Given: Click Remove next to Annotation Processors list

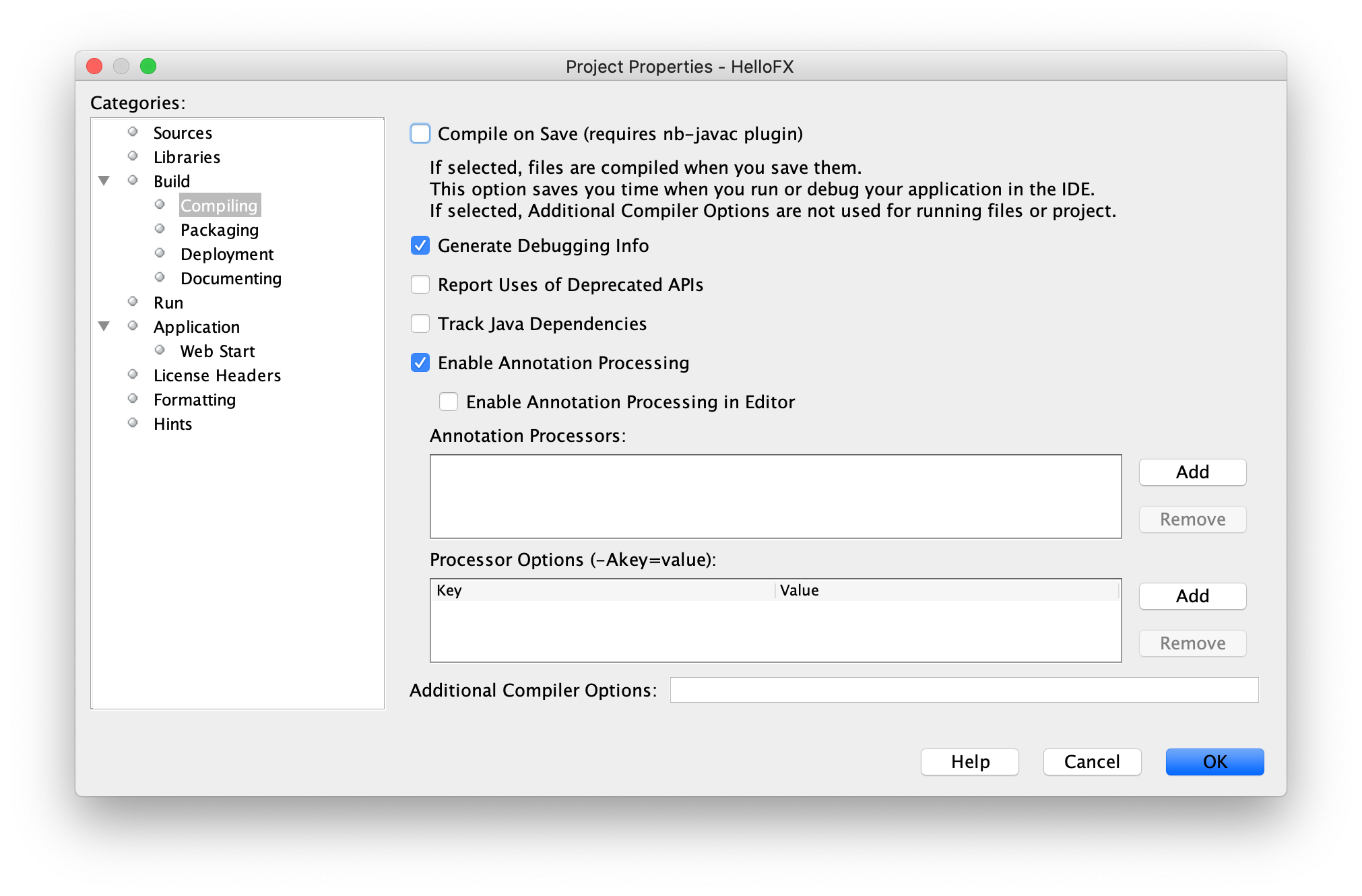Looking at the screenshot, I should point(1192,519).
